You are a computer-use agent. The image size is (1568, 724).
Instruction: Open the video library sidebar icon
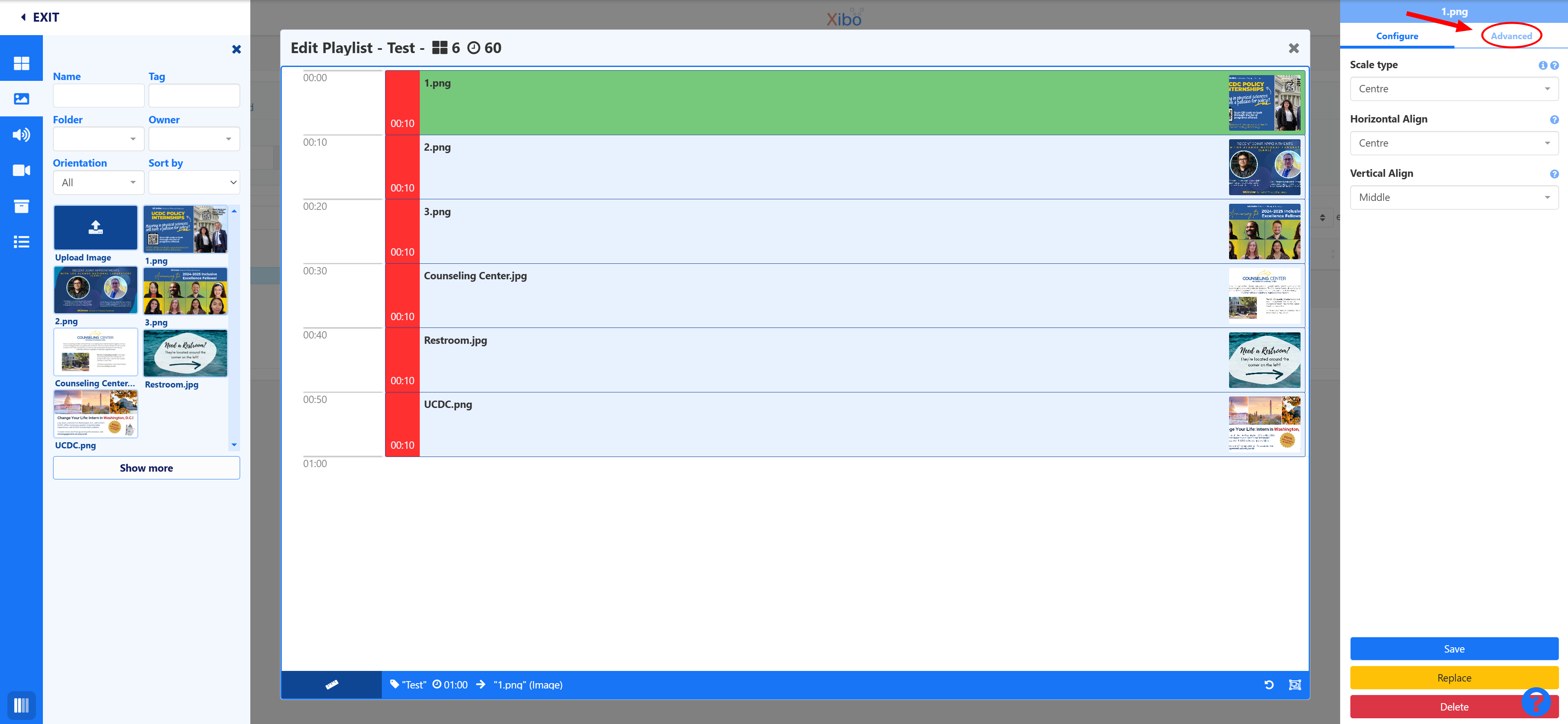coord(21,171)
